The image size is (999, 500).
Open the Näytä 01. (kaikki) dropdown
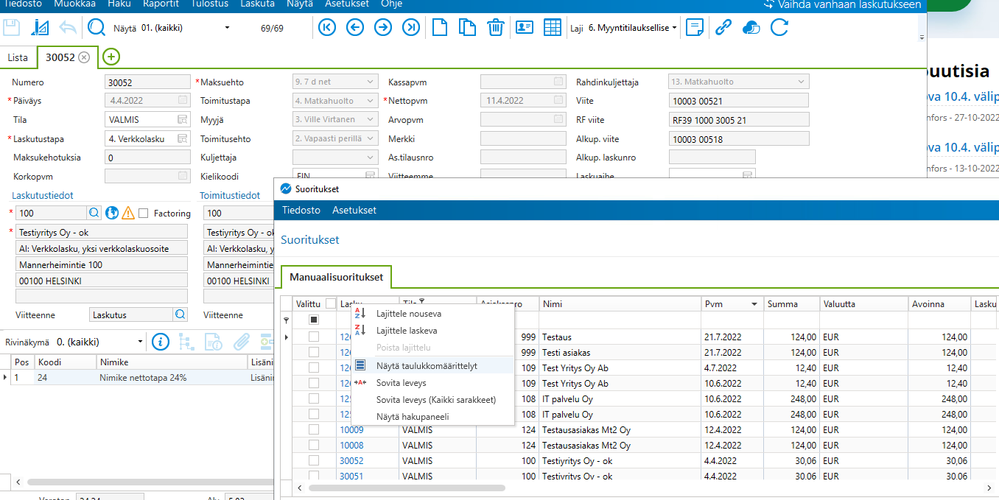pyautogui.click(x=226, y=27)
